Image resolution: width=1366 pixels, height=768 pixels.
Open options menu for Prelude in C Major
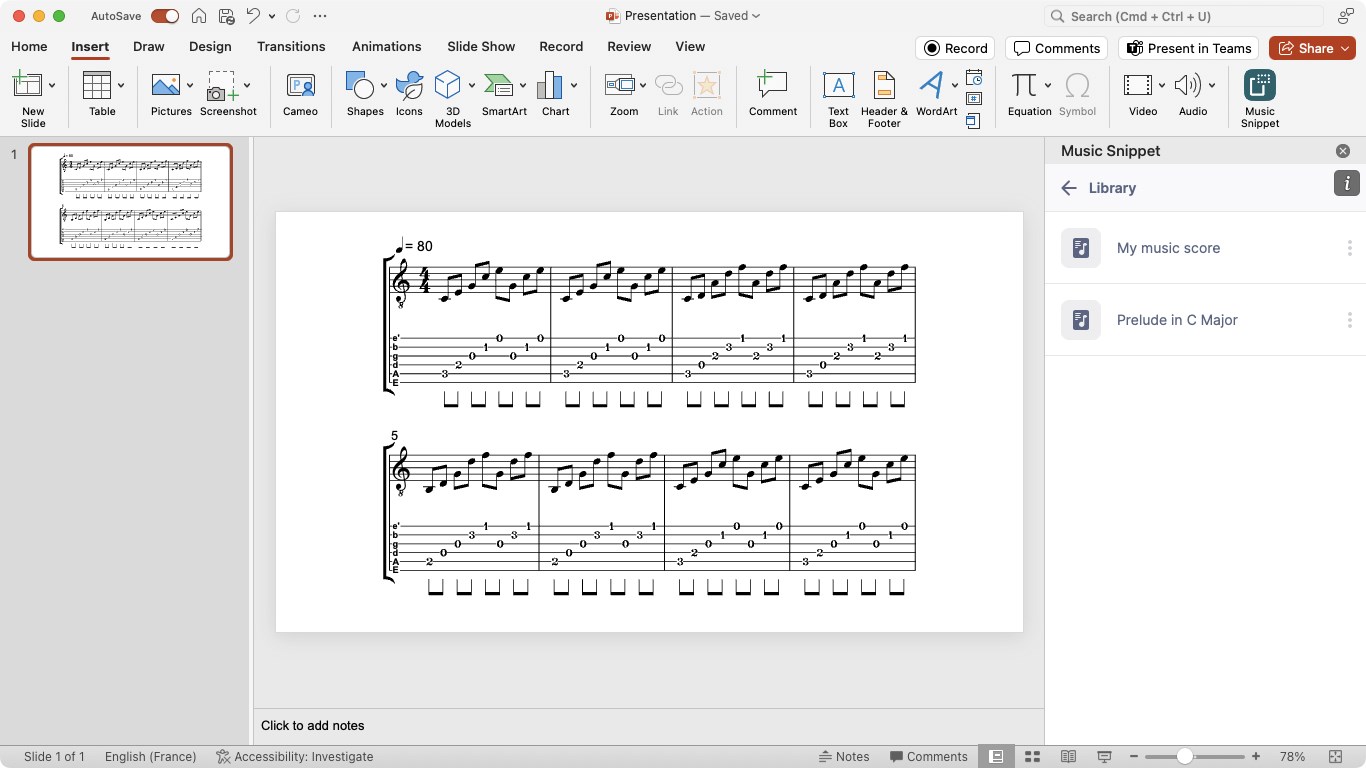tap(1349, 320)
